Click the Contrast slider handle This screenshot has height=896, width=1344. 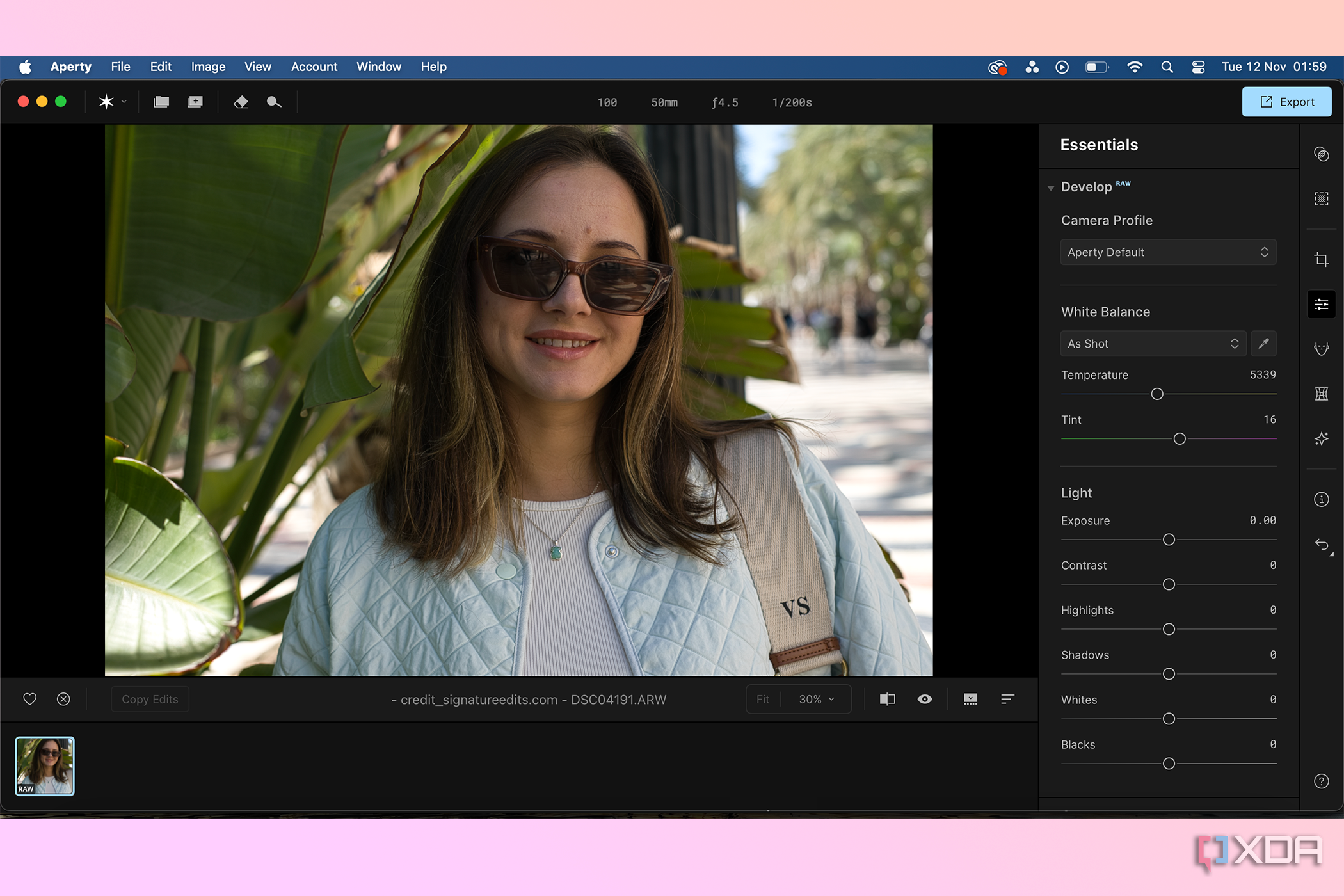pos(1169,584)
